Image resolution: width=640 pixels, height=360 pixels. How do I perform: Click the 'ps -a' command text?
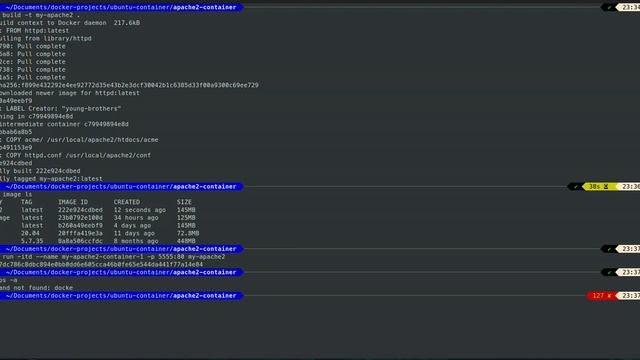point(9,280)
